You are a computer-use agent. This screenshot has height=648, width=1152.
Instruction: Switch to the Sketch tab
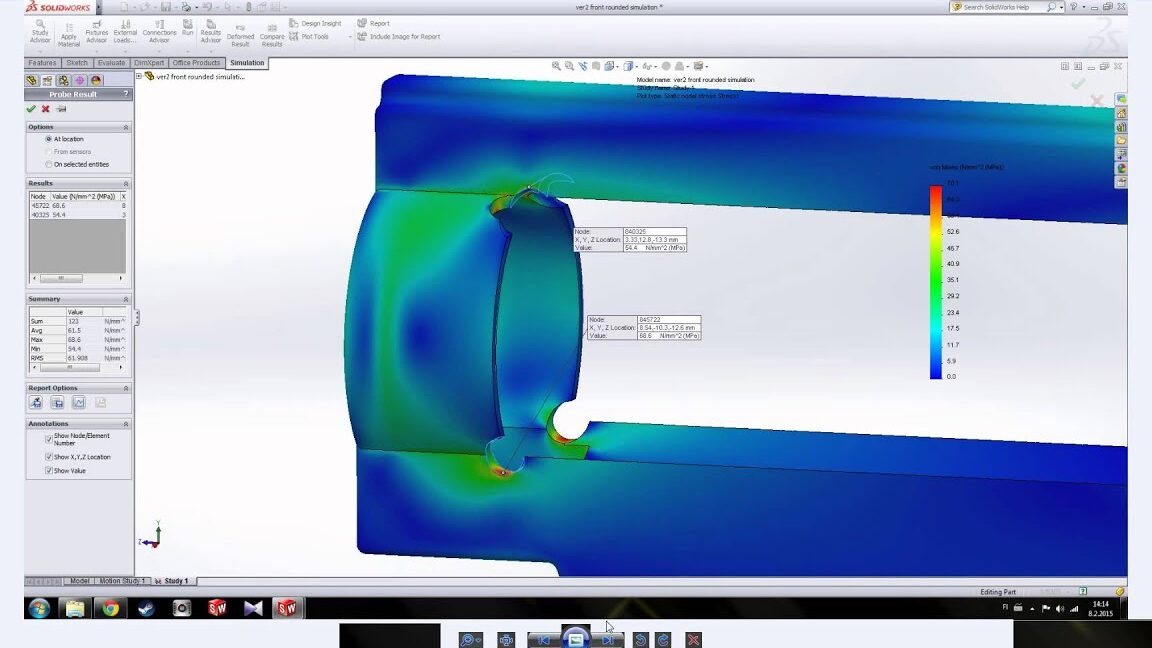(x=77, y=63)
